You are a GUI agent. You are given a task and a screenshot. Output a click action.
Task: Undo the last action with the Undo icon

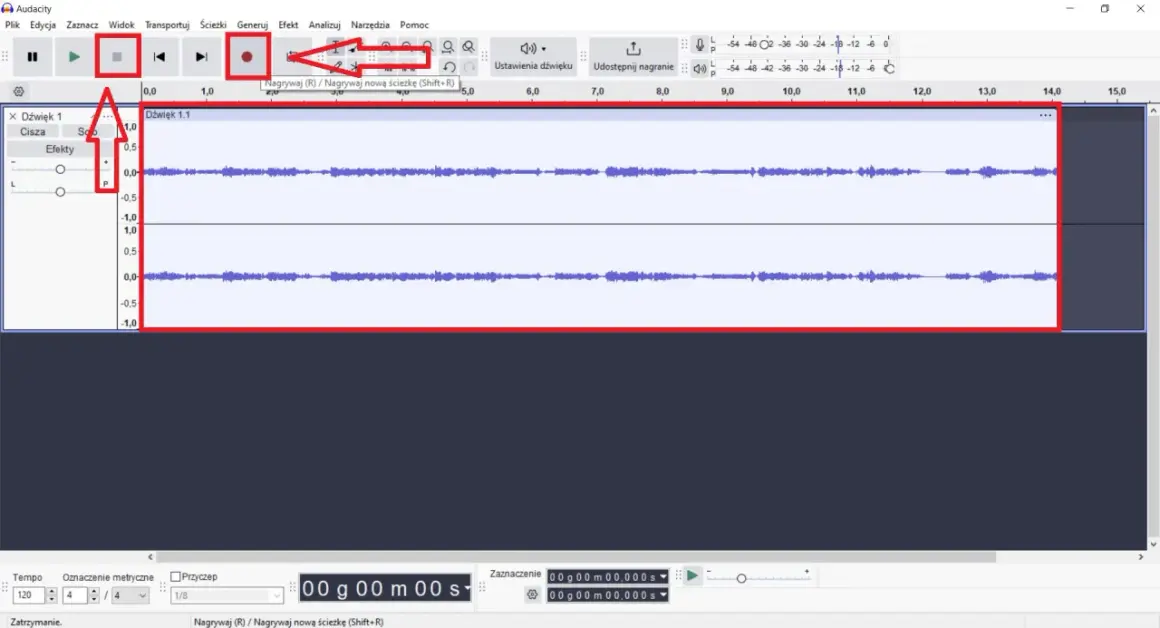pos(449,67)
